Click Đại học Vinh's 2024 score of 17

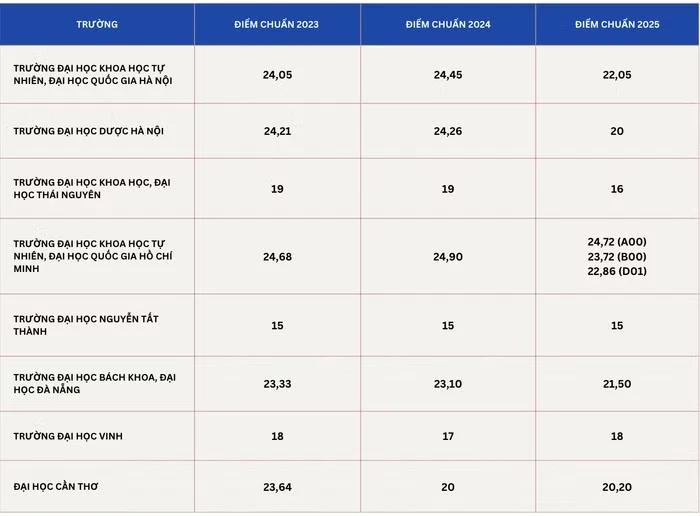click(448, 436)
